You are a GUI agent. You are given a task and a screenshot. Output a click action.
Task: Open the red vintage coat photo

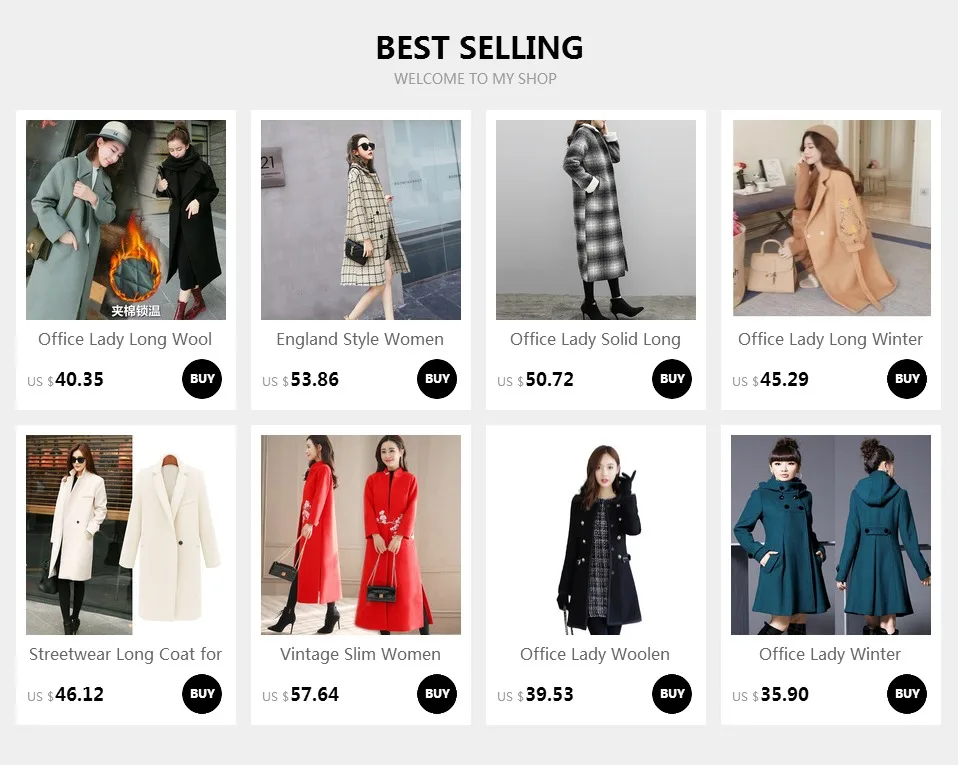pos(360,535)
